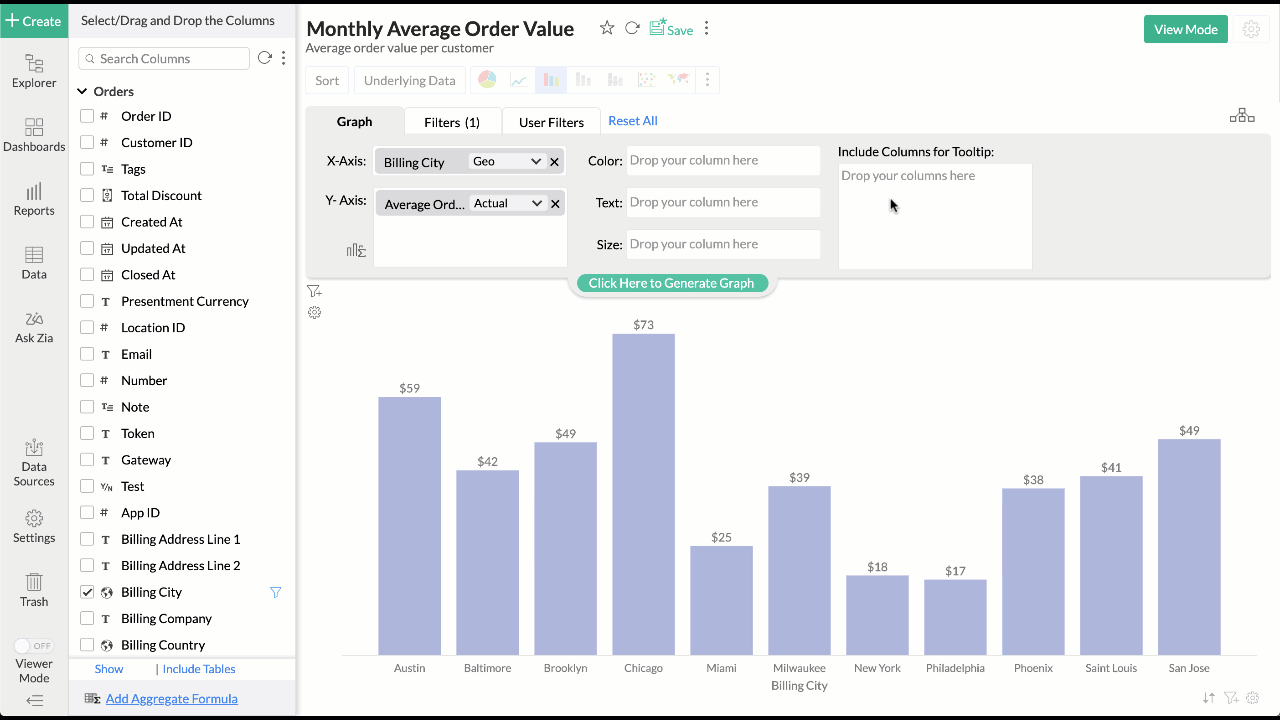This screenshot has height=720, width=1280.
Task: Click inside the Search Columns field
Action: click(163, 58)
